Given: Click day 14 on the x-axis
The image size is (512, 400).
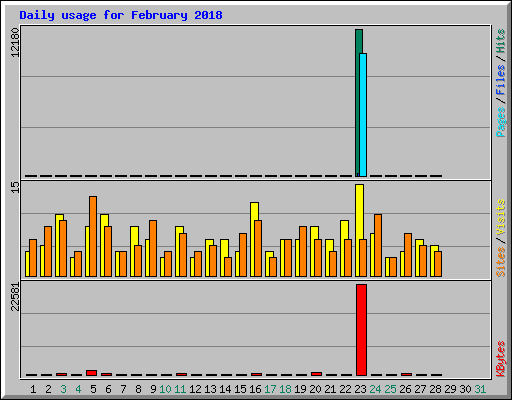Looking at the screenshot, I should pyautogui.click(x=225, y=389).
